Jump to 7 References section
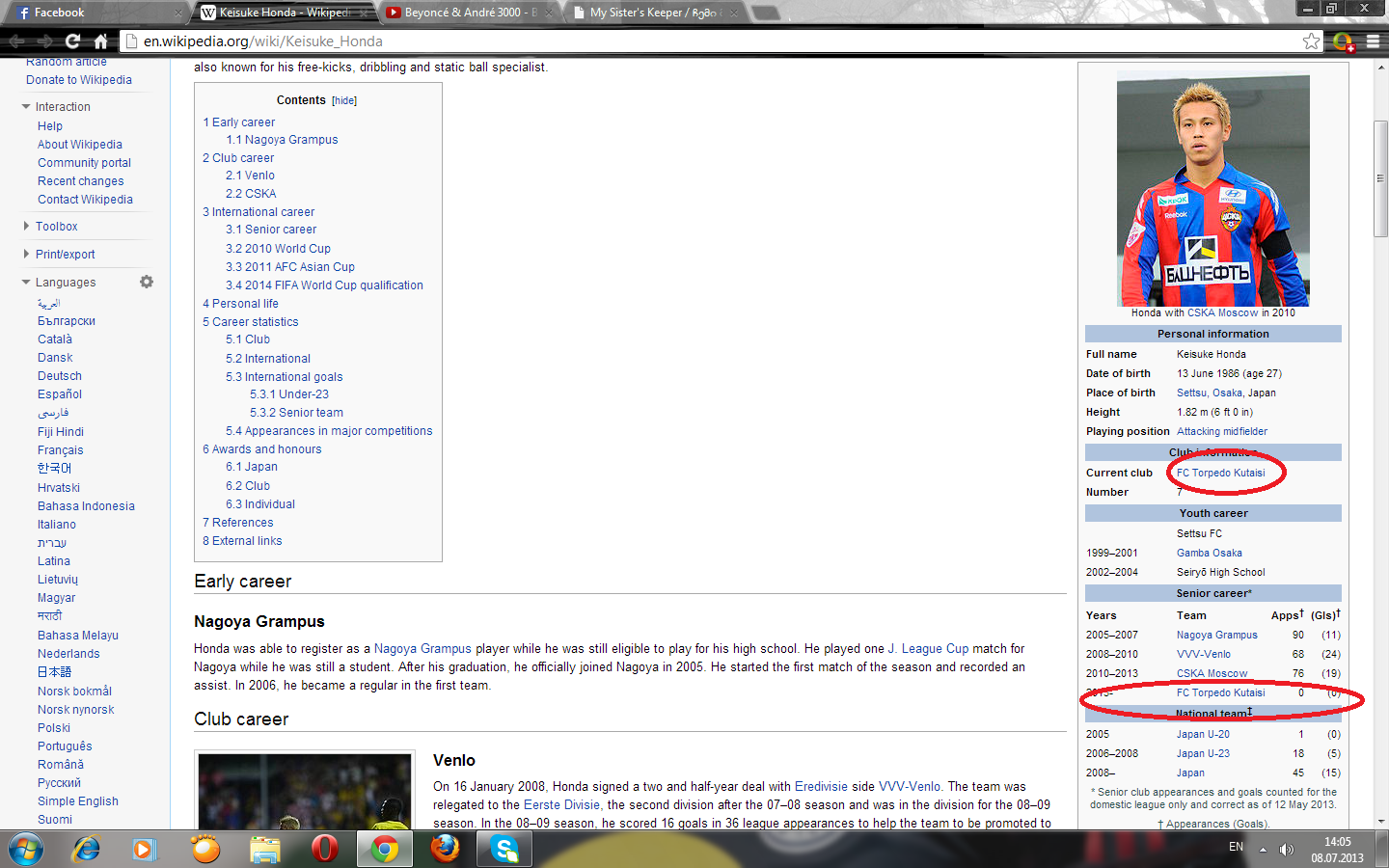The image size is (1389, 868). [x=238, y=523]
